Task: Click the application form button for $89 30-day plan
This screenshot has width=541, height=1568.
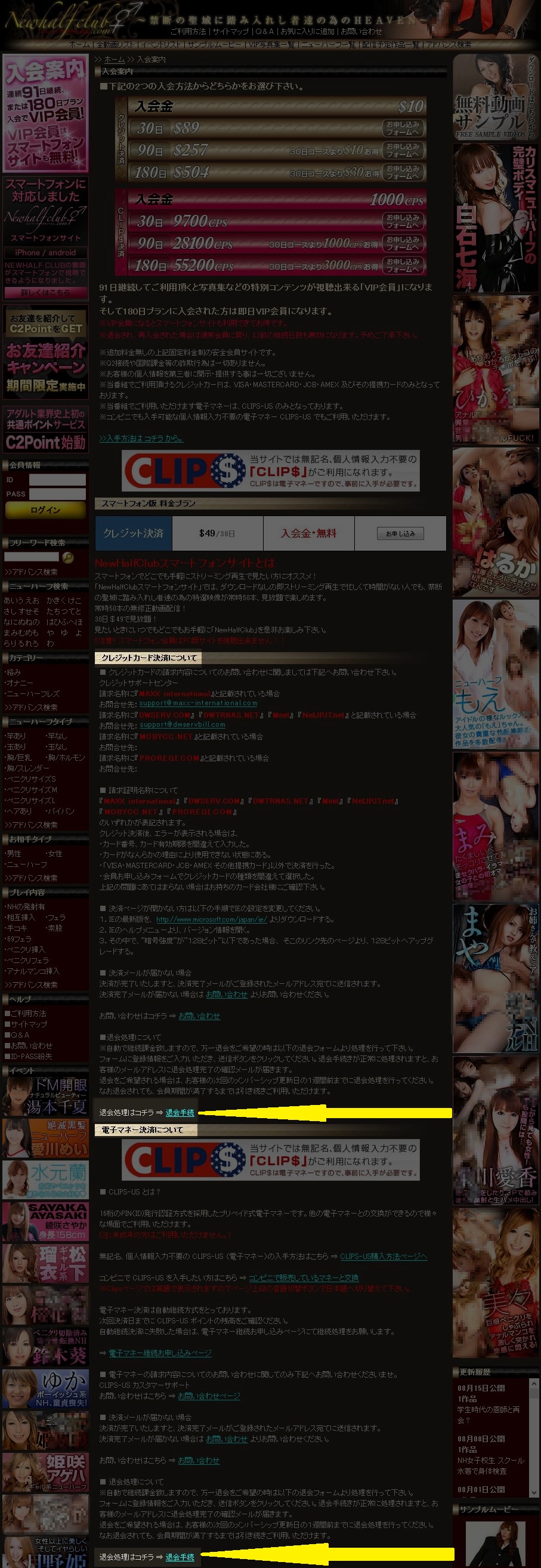Action: point(403,128)
